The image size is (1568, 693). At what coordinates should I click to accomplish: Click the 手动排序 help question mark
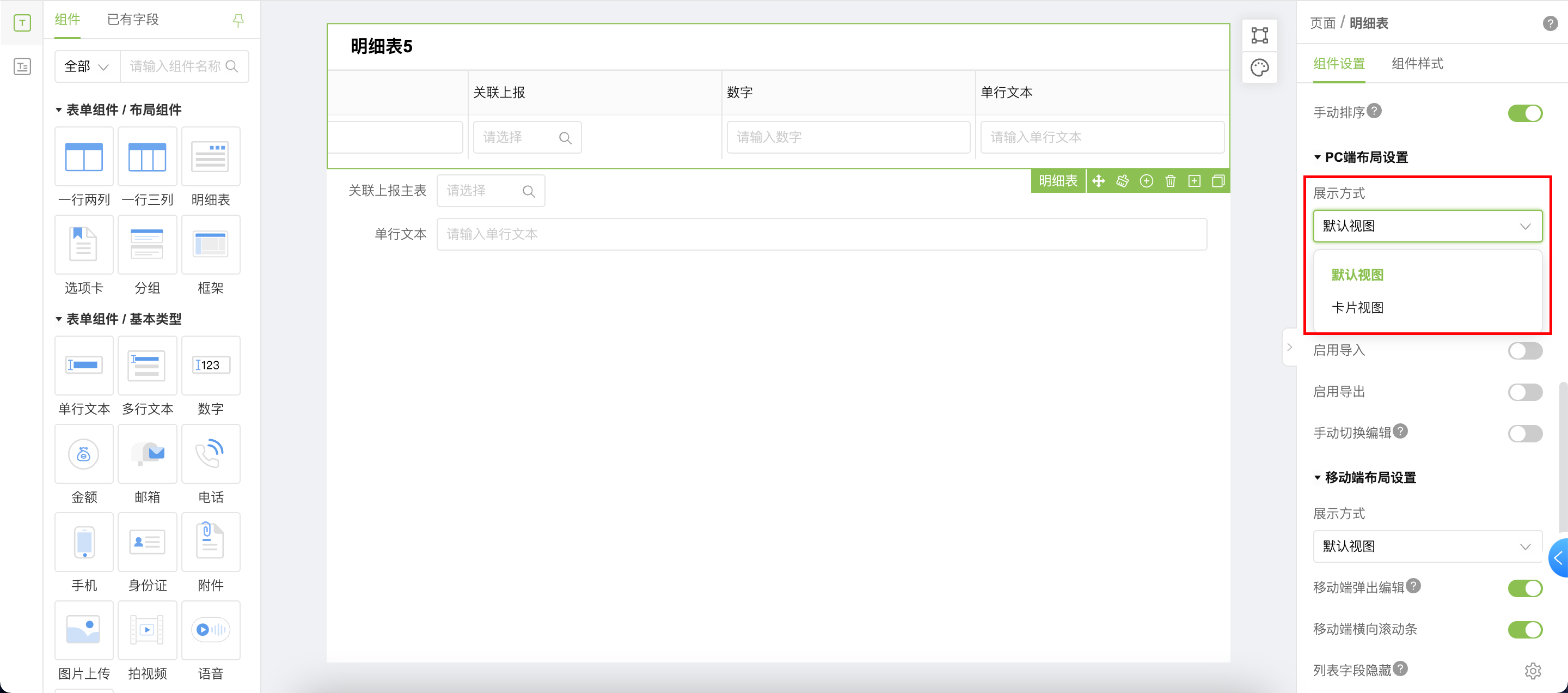point(1374,111)
